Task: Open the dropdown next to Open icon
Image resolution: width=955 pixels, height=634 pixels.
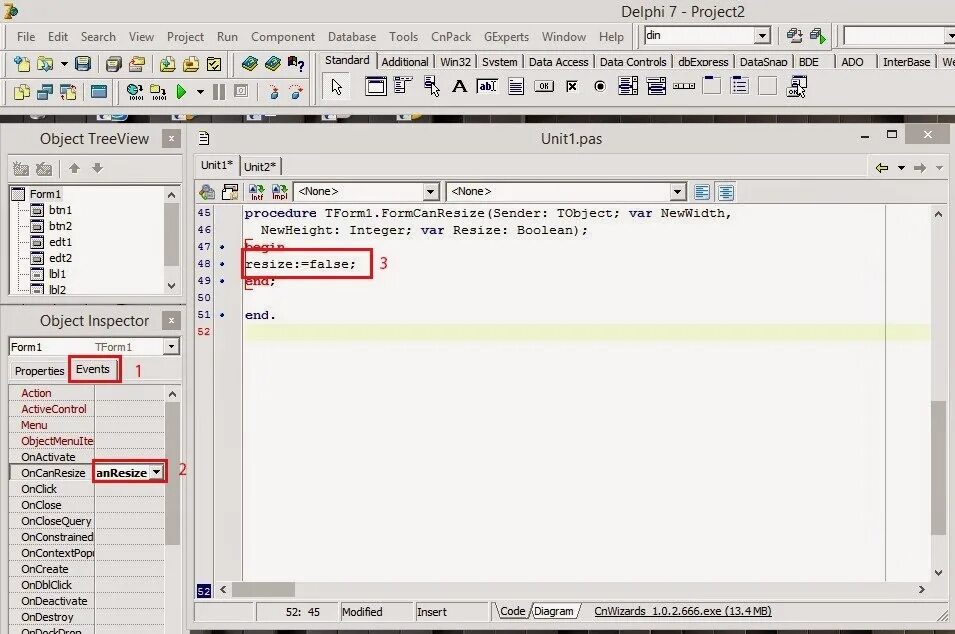Action: point(63,64)
